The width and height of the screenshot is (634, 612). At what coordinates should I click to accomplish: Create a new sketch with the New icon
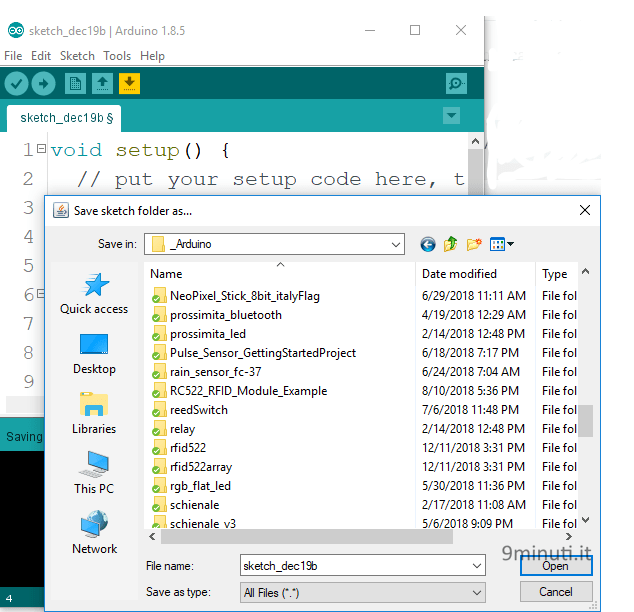[x=75, y=84]
